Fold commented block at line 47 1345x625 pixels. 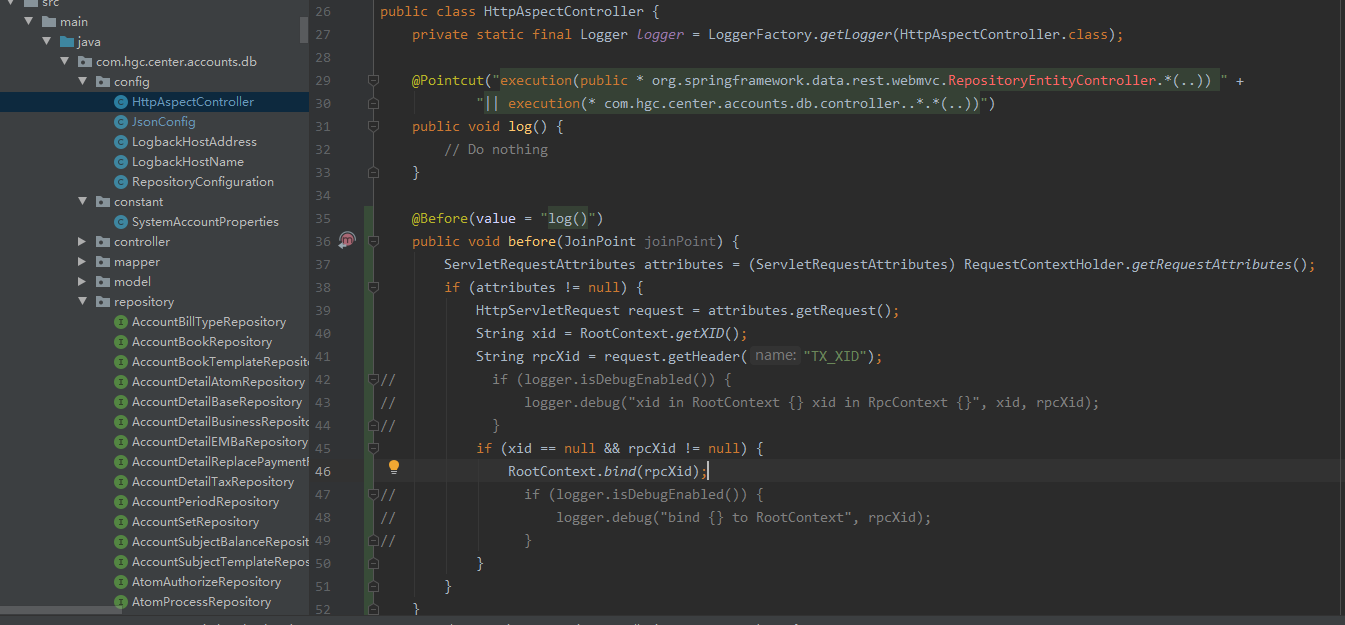pyautogui.click(x=373, y=494)
